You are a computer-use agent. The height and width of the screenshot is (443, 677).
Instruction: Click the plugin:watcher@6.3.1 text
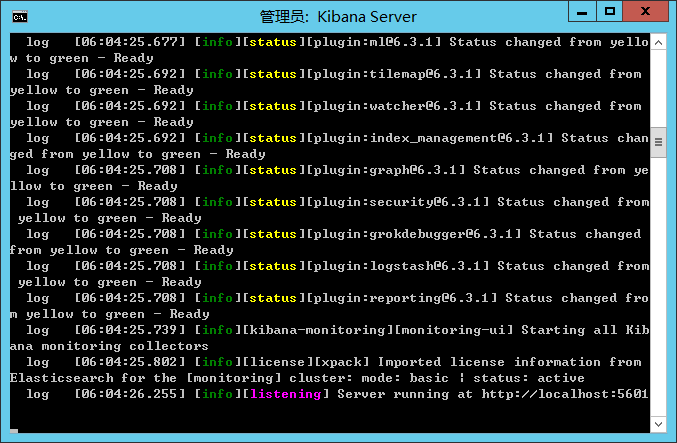pyautogui.click(x=393, y=106)
